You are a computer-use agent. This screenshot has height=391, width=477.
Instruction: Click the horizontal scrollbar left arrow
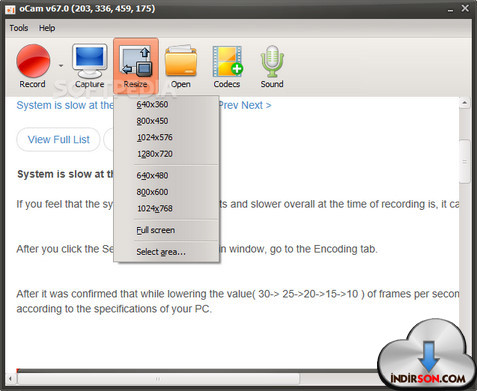pyautogui.click(x=11, y=379)
